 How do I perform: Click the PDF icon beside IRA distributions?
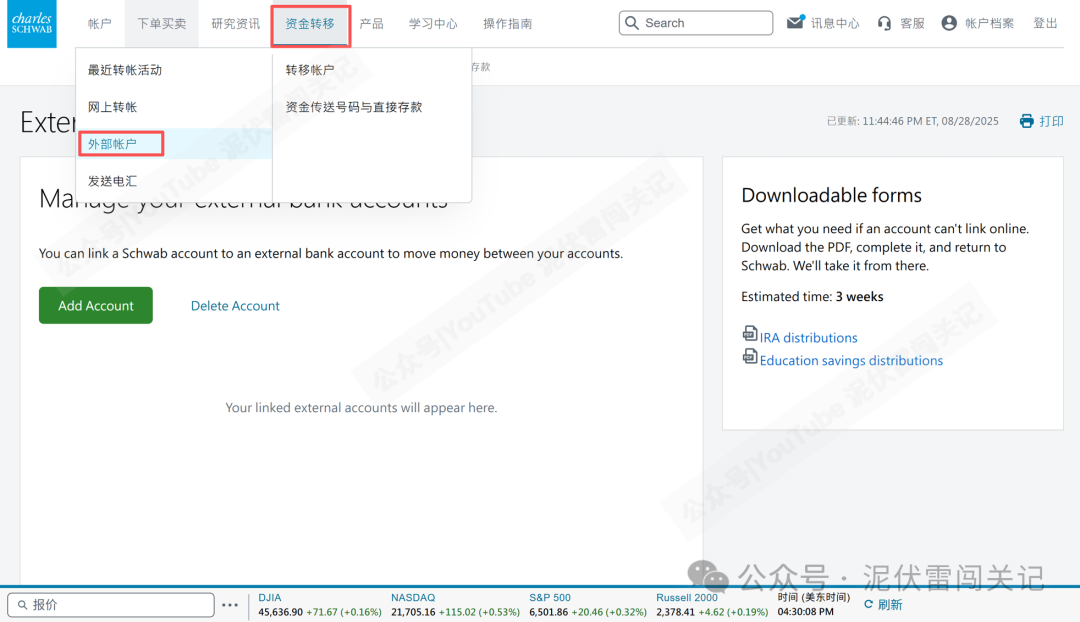(749, 333)
